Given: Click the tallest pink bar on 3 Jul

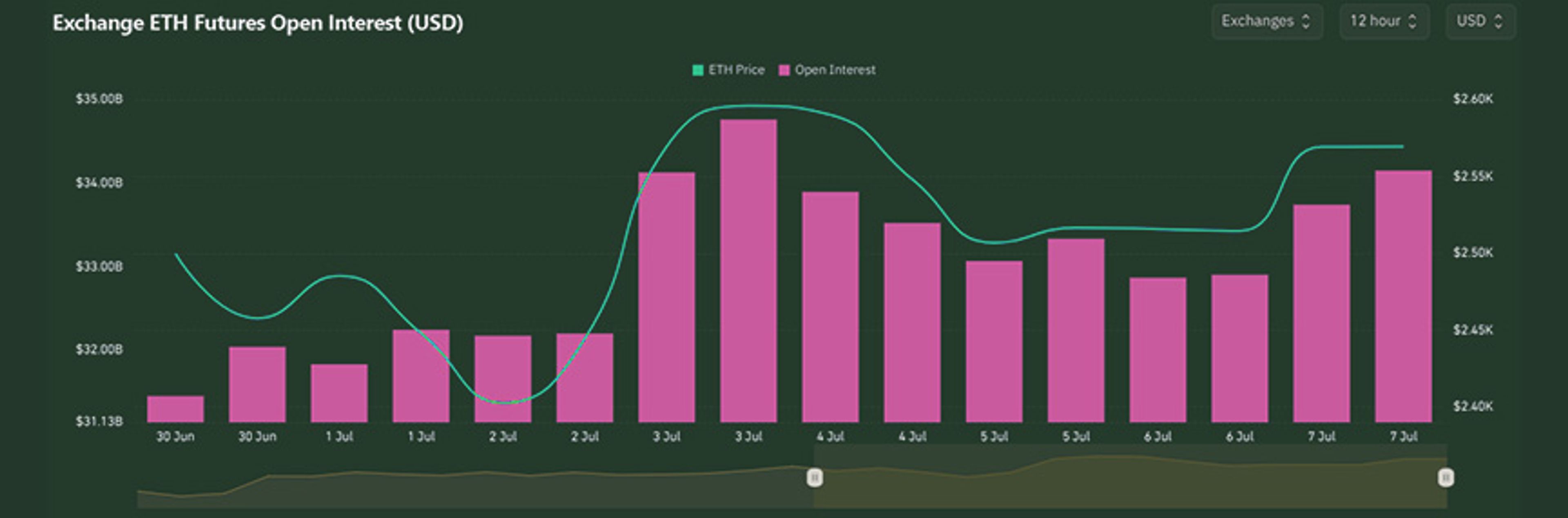Looking at the screenshot, I should pos(748,271).
